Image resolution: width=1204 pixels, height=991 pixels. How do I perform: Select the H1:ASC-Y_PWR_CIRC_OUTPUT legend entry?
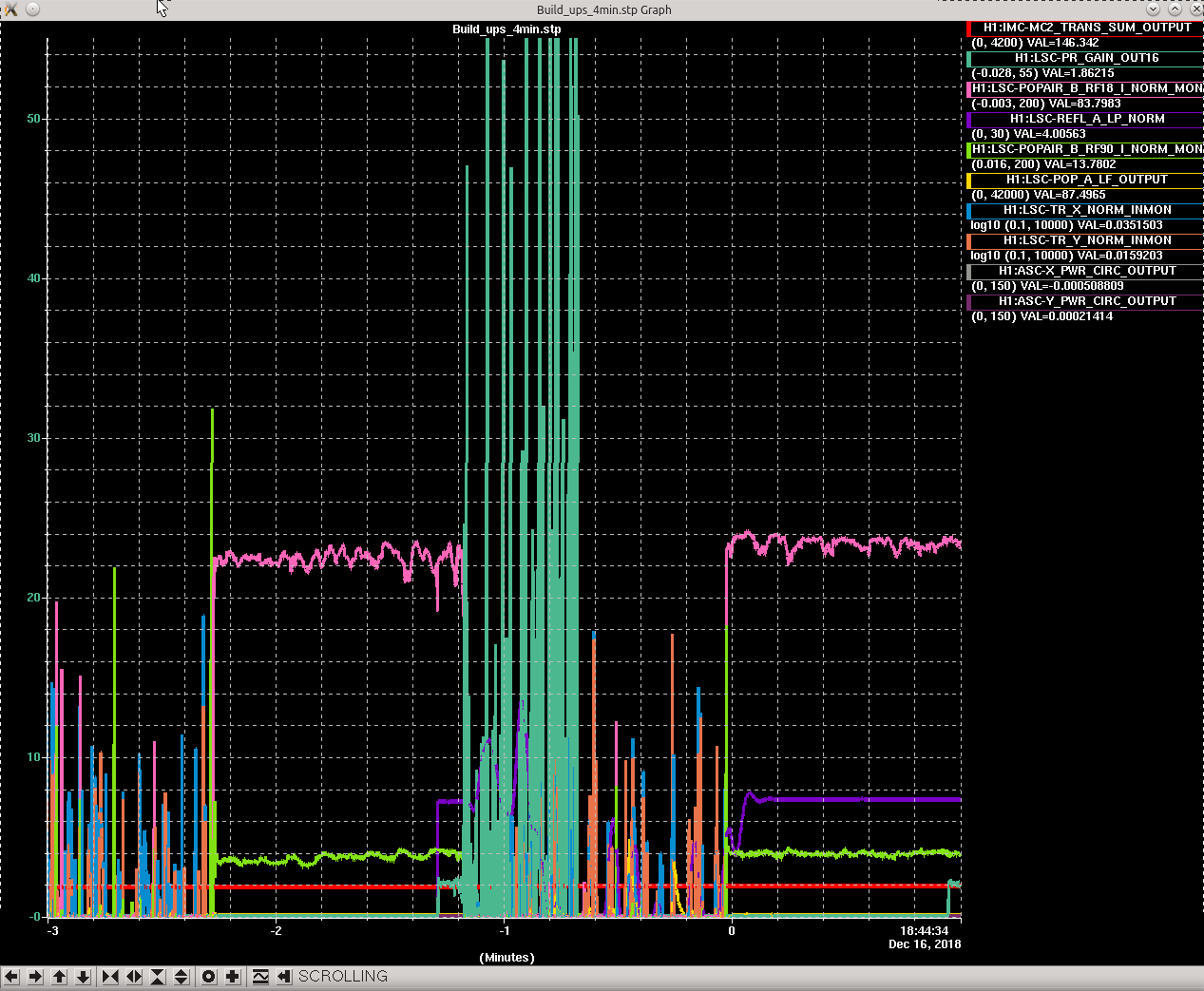tap(1085, 301)
